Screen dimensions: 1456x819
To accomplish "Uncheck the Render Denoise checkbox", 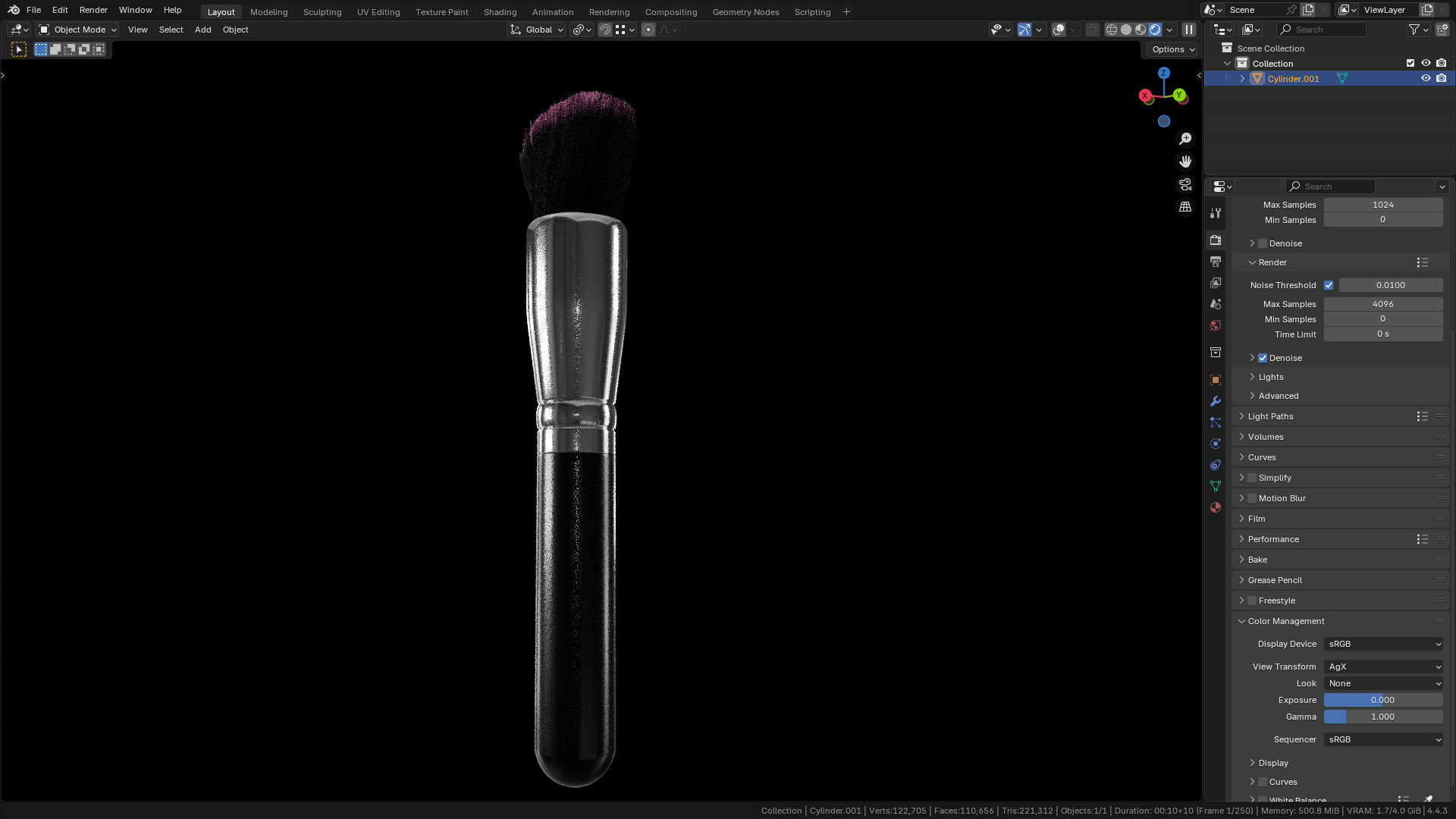I will (1263, 358).
